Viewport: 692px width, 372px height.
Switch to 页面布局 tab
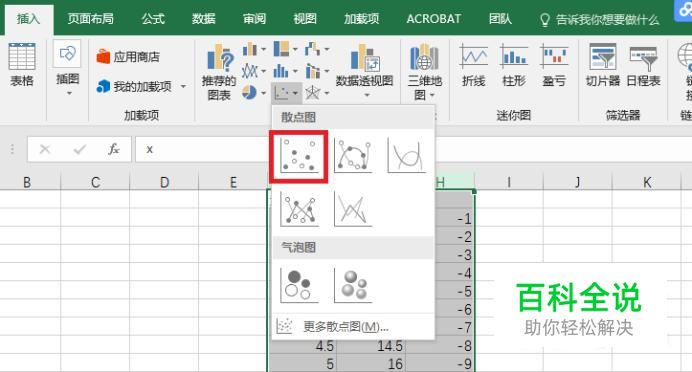[90, 19]
